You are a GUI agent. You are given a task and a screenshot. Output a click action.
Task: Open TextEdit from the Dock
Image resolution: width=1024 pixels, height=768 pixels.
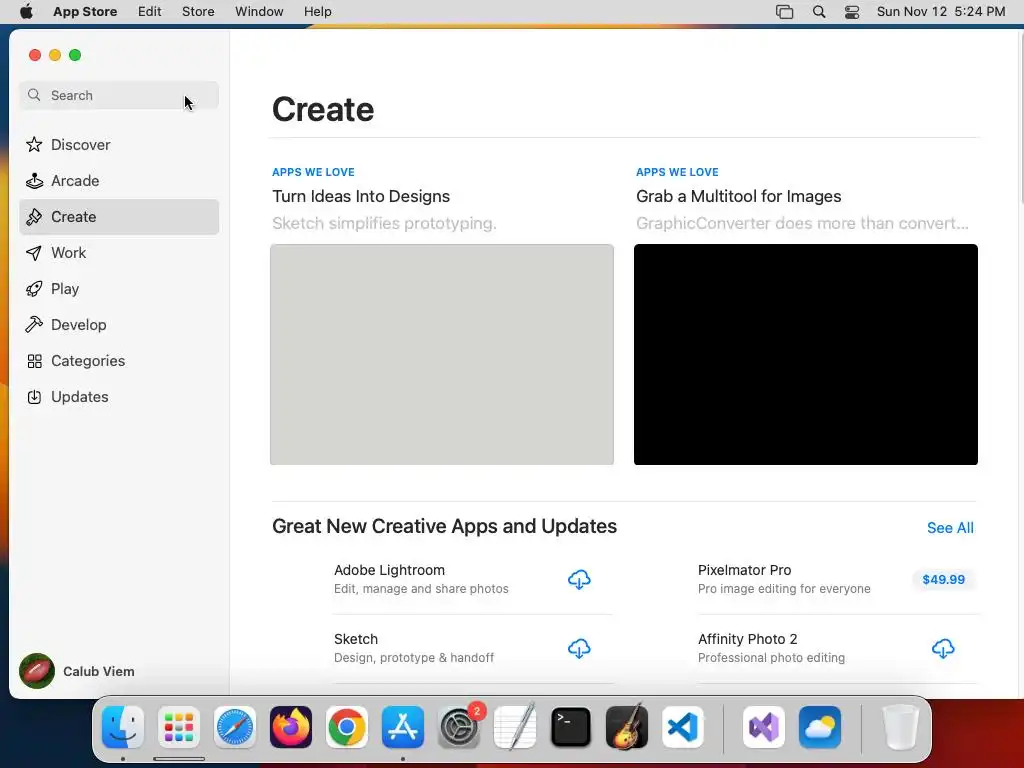point(515,727)
